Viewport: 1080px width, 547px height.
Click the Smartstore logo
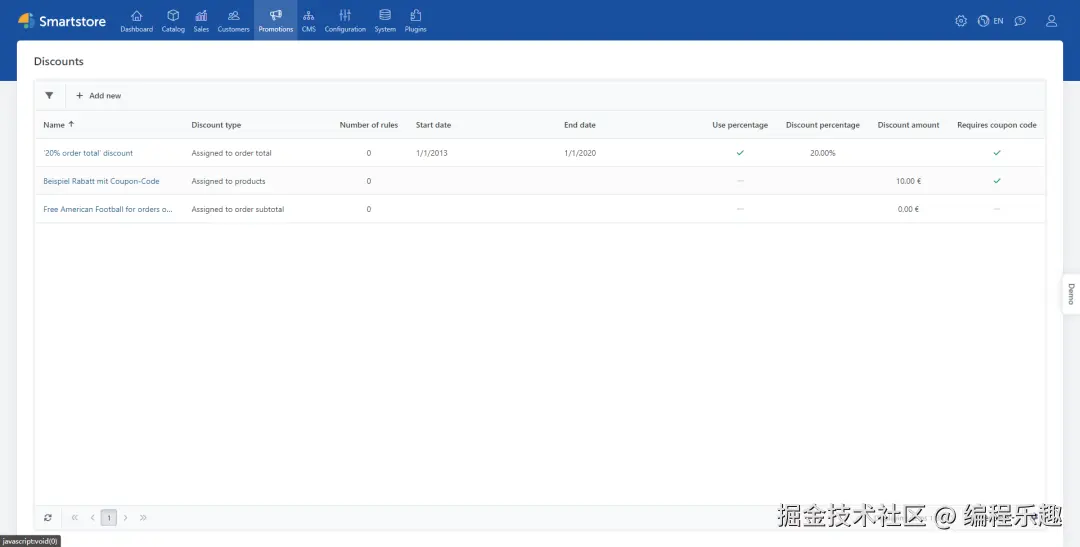pyautogui.click(x=62, y=21)
